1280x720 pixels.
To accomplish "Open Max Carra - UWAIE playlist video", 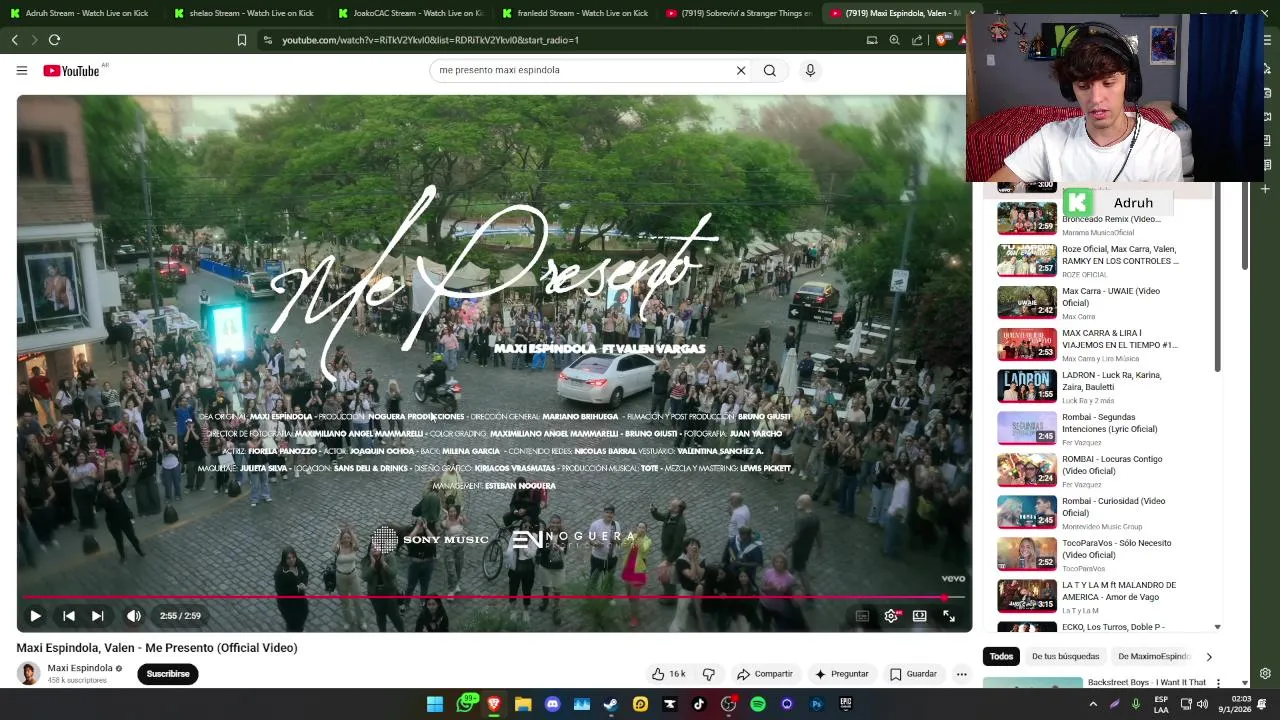I will (x=1090, y=303).
